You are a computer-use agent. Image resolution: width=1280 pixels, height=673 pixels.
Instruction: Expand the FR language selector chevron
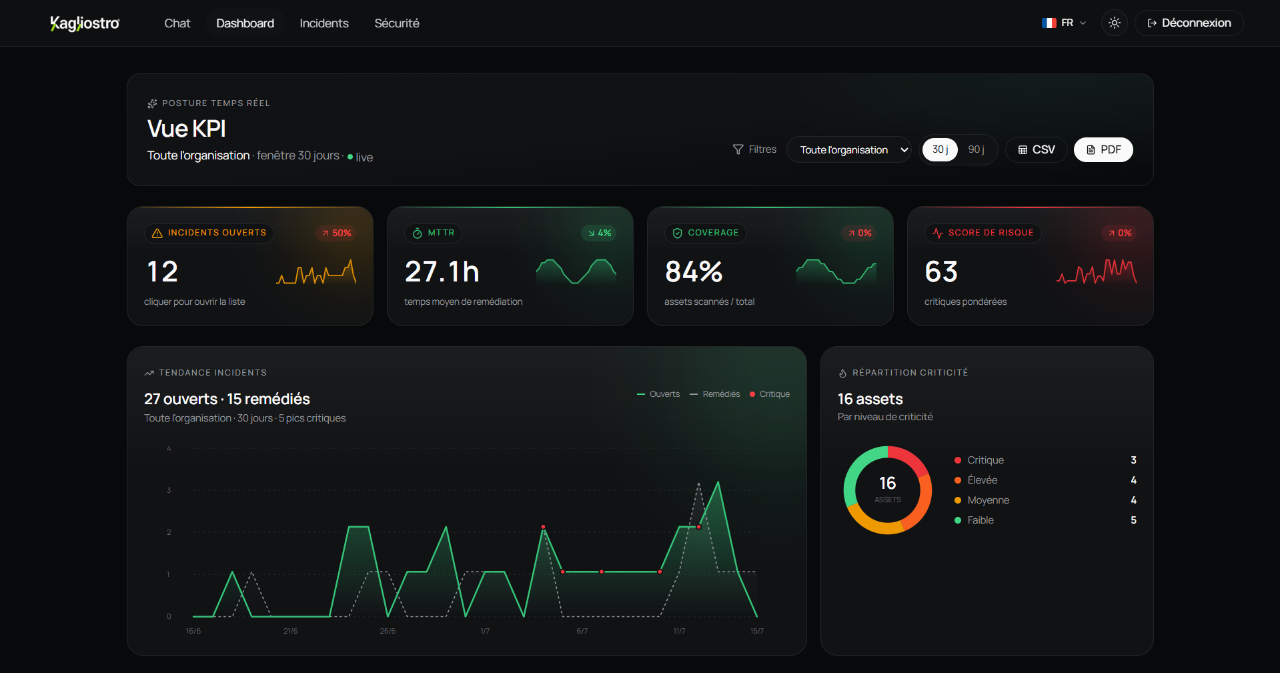pos(1083,23)
